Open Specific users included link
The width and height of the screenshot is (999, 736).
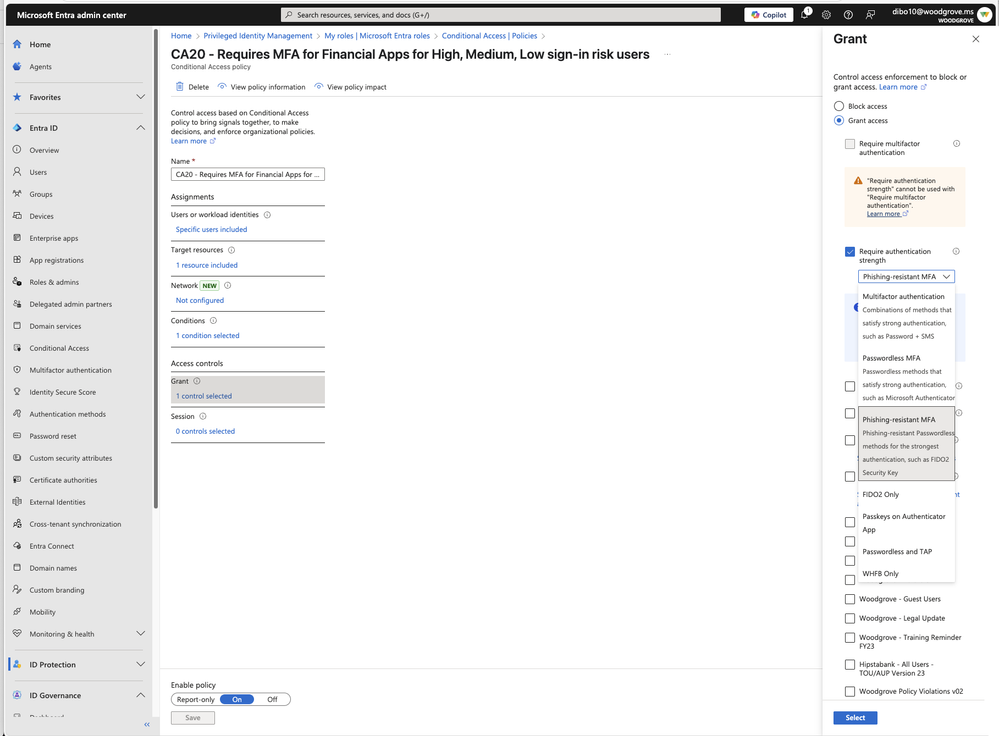click(x=212, y=229)
